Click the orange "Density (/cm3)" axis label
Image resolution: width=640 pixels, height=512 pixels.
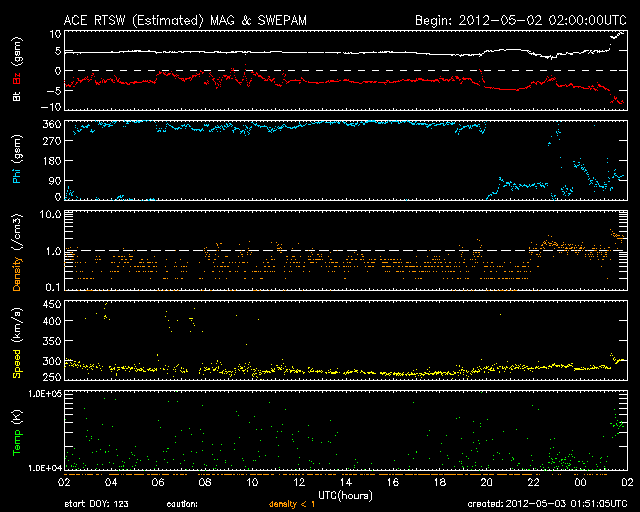click(x=17, y=252)
